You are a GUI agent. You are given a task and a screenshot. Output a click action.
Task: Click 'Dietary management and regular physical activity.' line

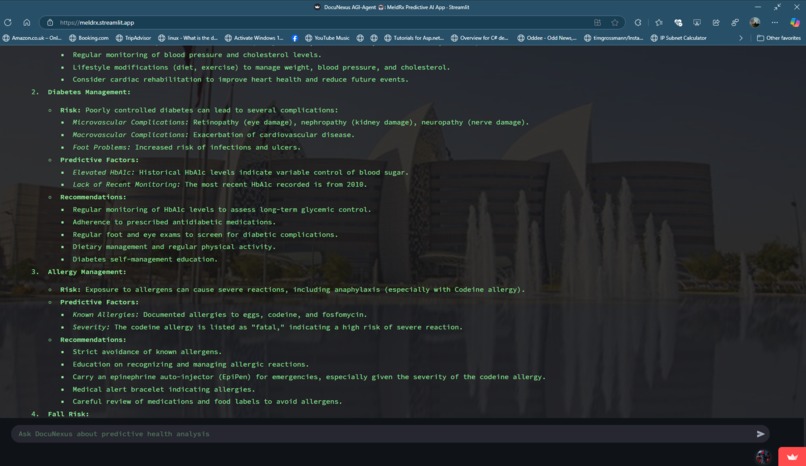pos(174,247)
